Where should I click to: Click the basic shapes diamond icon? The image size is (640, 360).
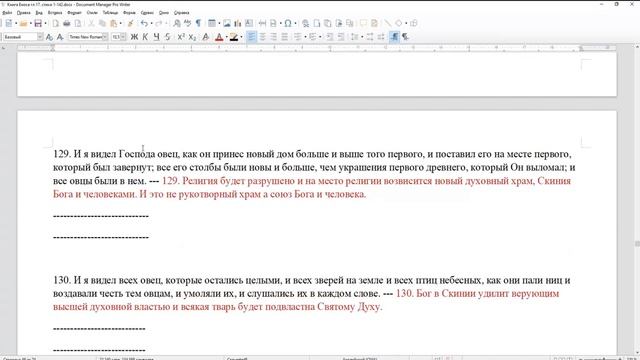tap(399, 24)
